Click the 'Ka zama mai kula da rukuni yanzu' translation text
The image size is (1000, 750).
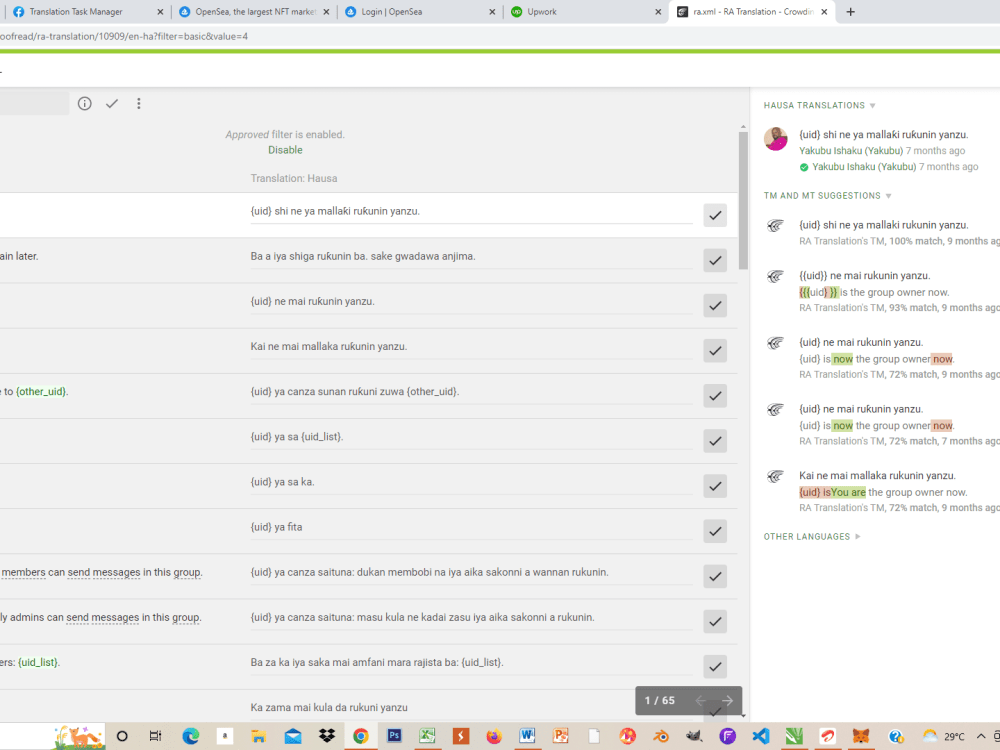tap(329, 707)
